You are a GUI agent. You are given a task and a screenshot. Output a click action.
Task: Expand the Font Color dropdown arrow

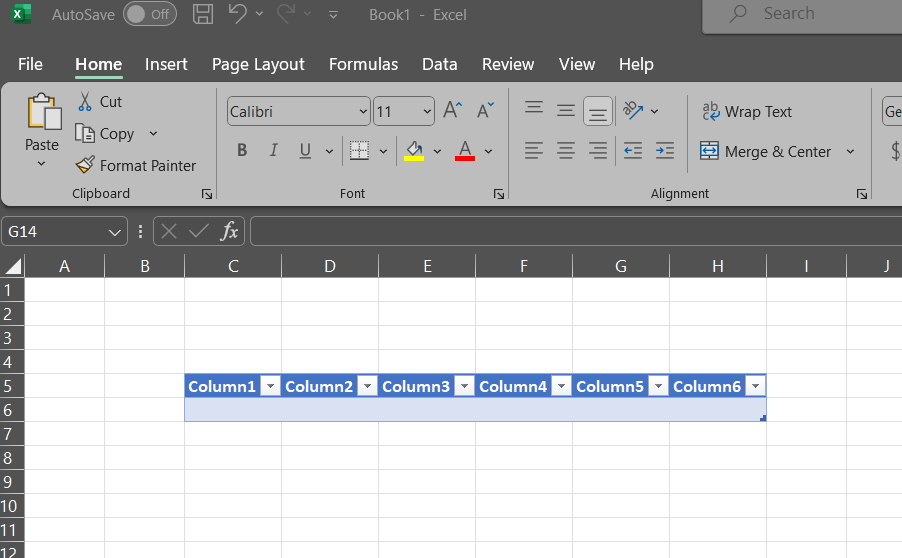pos(488,151)
